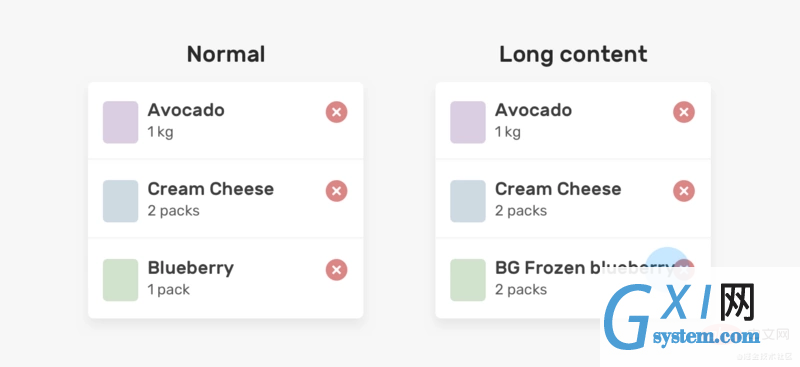Select the BG Frozen blueberry title
The image size is (800, 367).
[585, 268]
